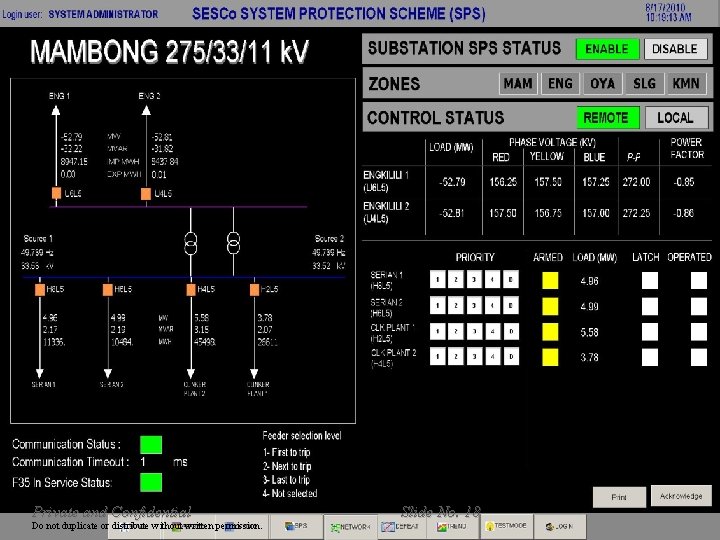
Task: Select the H4L5 breaker on the 33kV bus
Action: point(191,290)
